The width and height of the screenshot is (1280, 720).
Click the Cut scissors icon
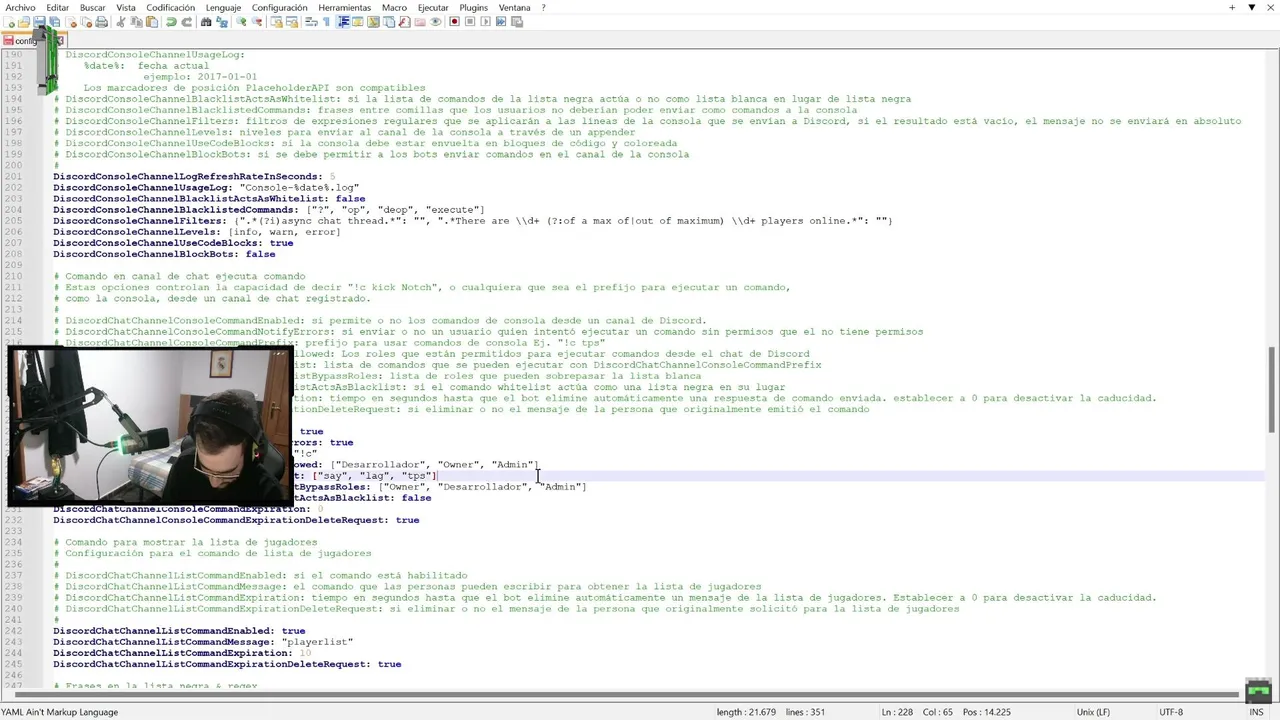click(x=120, y=21)
